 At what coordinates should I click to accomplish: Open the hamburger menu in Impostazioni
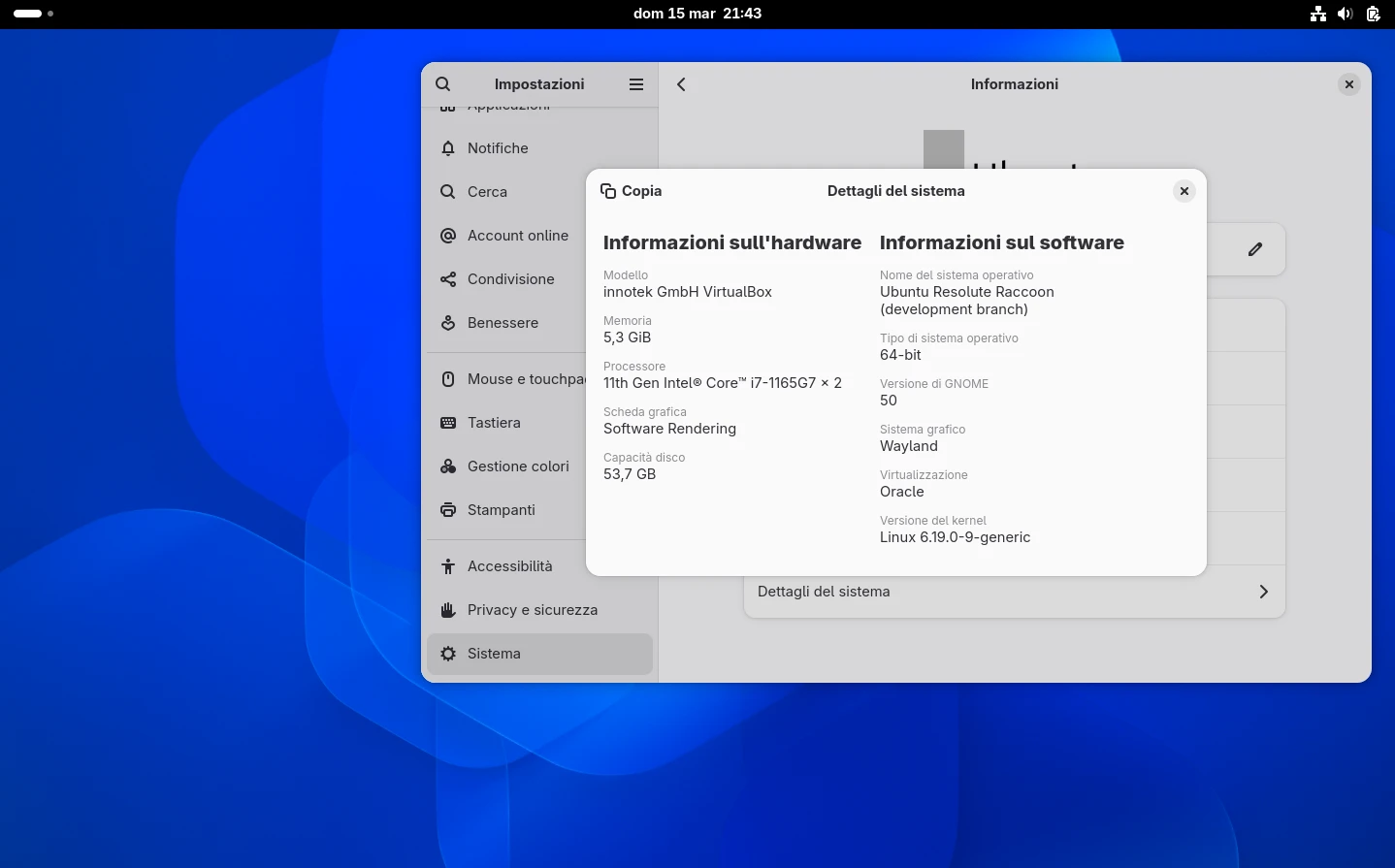coord(636,84)
